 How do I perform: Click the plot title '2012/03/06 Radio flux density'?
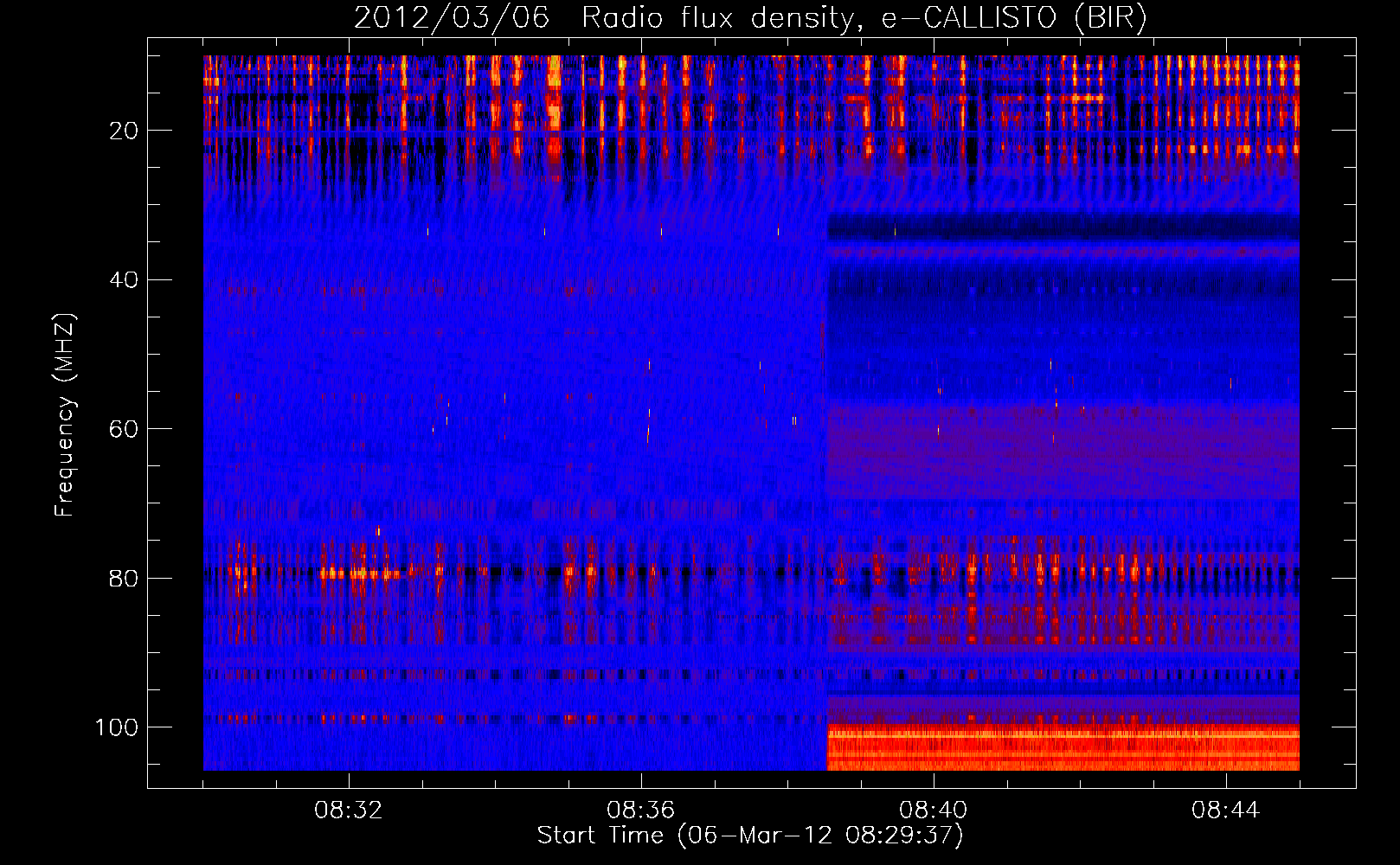click(x=750, y=17)
